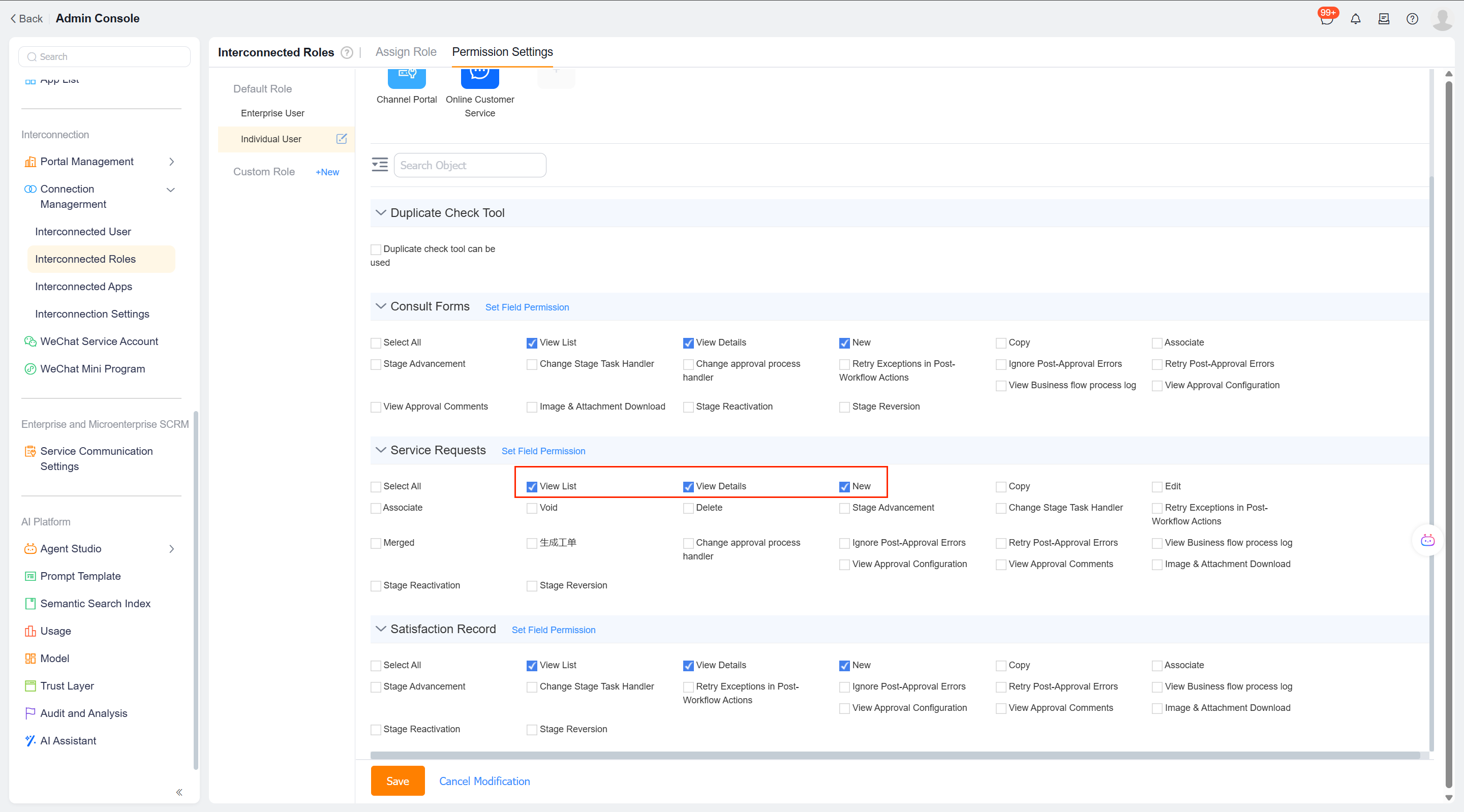Click the Model icon in sidebar

(x=30, y=659)
